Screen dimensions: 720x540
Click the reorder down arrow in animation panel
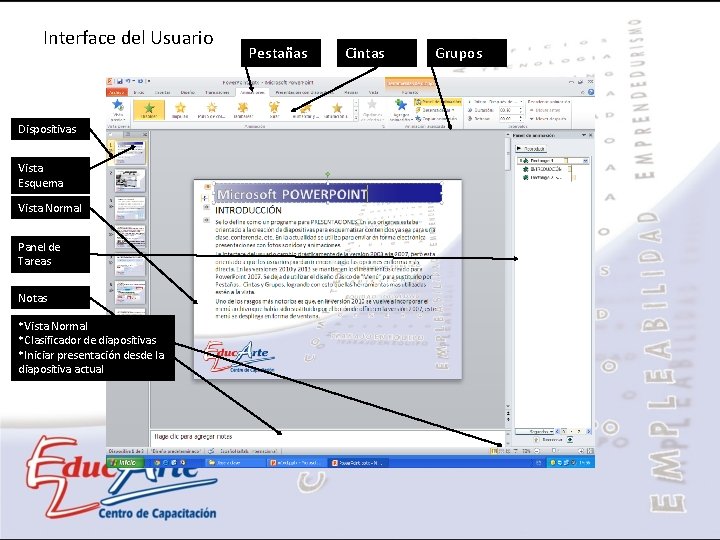click(x=570, y=440)
